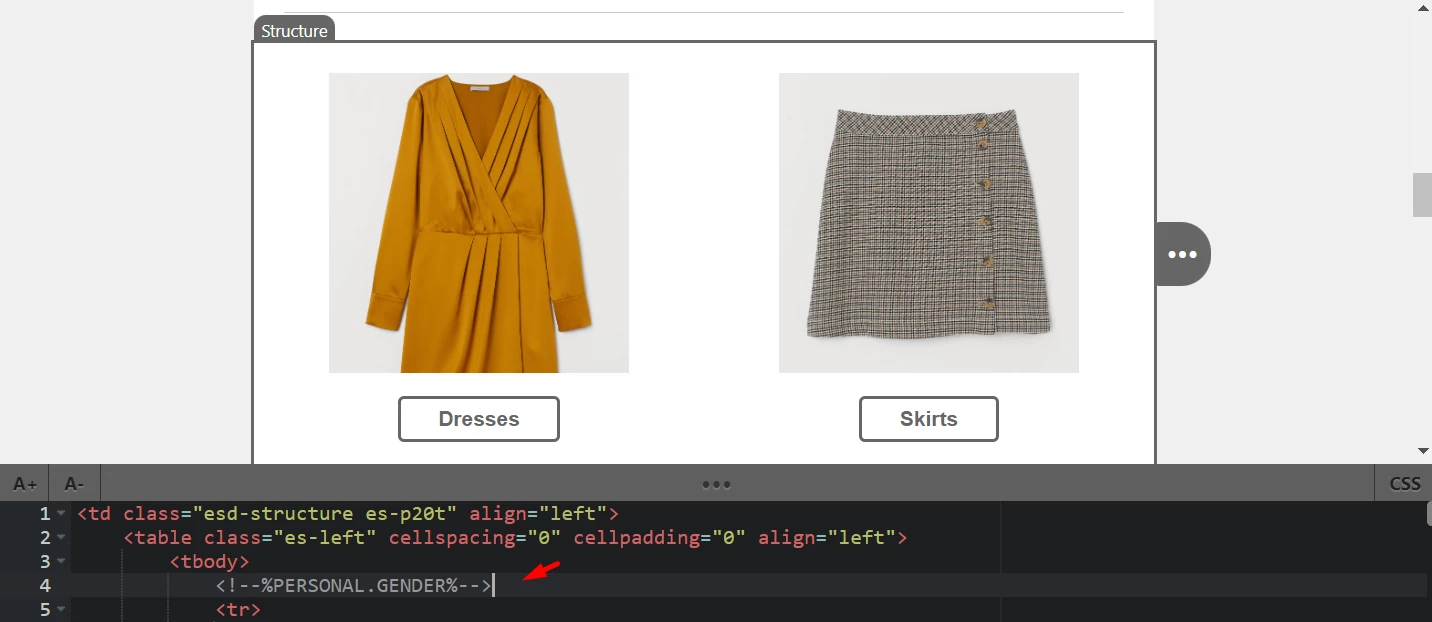
Task: Collapse code line 3 fold arrow
Action: [x=62, y=562]
